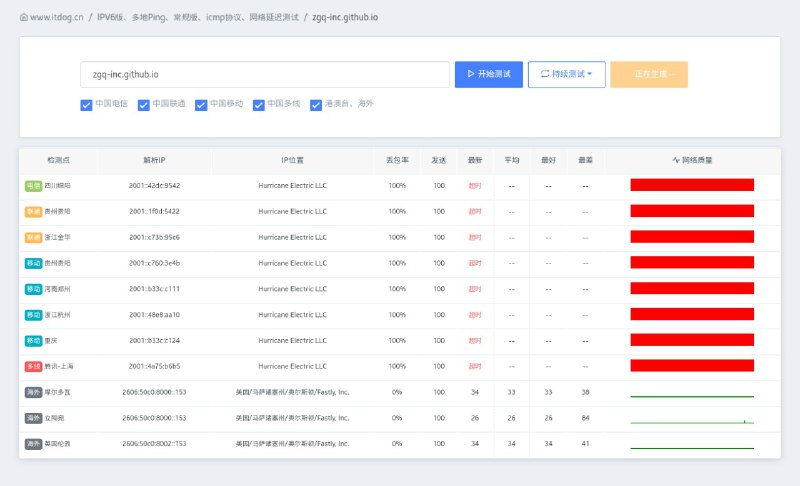The width and height of the screenshot is (800, 486).
Task: Click the red 多线 badge for 腾讯-上海
Action: point(33,366)
